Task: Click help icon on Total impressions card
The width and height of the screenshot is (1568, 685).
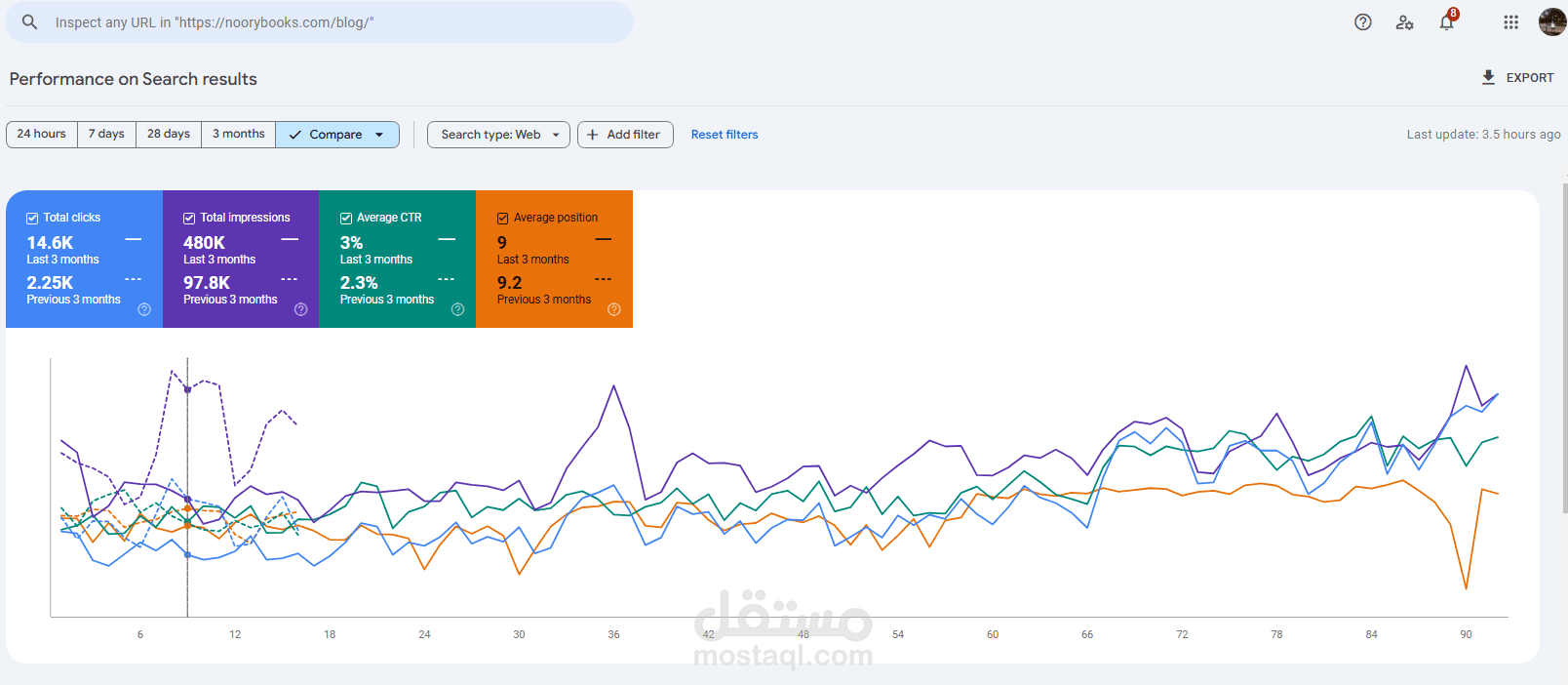Action: click(301, 309)
